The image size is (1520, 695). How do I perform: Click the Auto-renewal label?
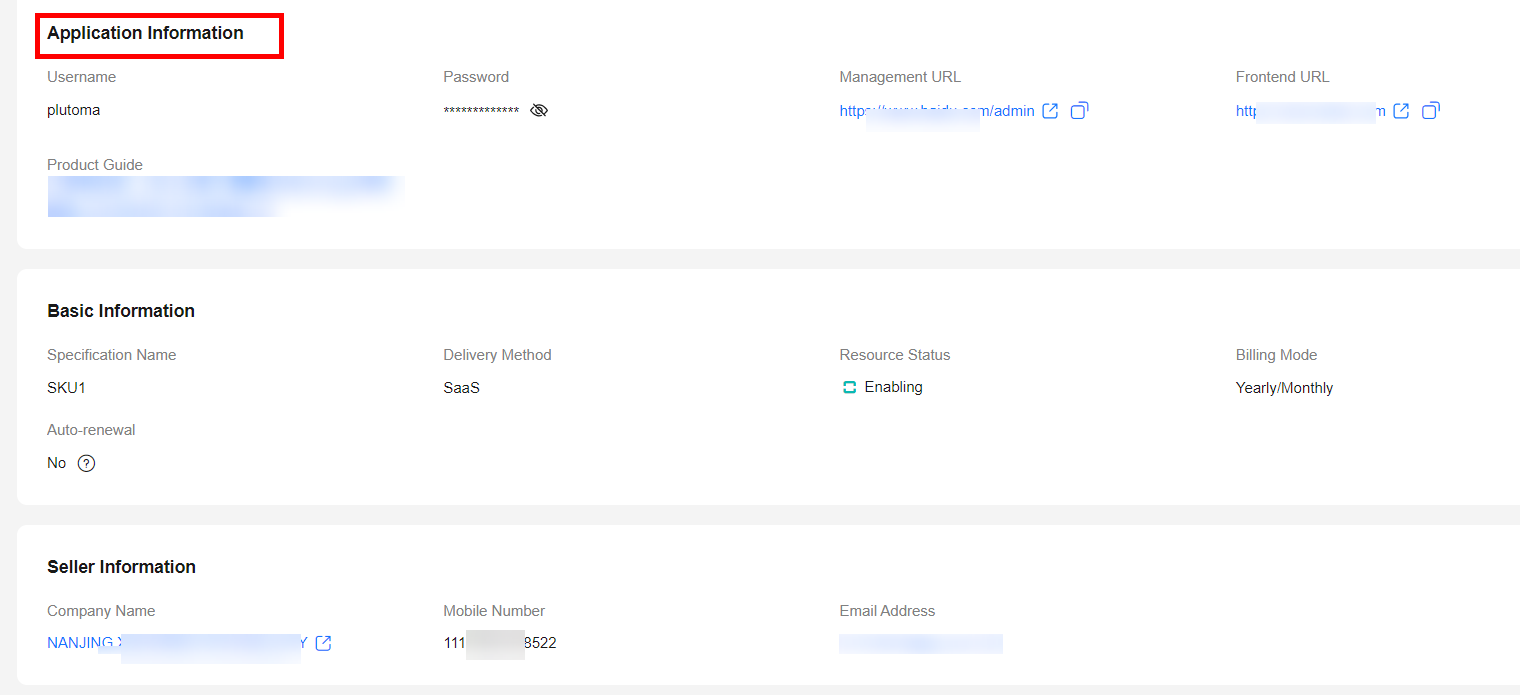pos(91,430)
